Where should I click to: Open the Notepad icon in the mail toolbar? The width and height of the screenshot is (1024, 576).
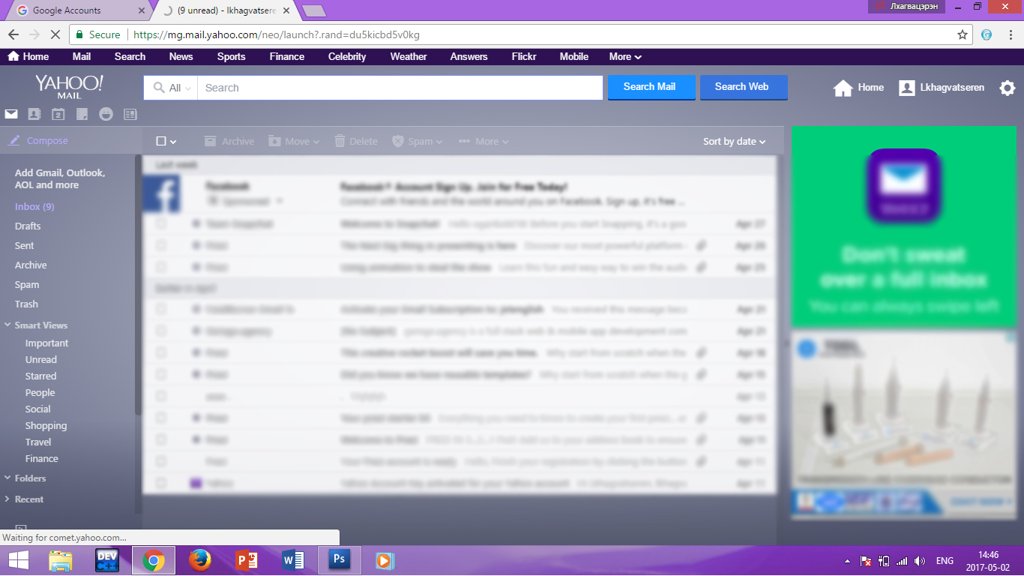[x=82, y=114]
